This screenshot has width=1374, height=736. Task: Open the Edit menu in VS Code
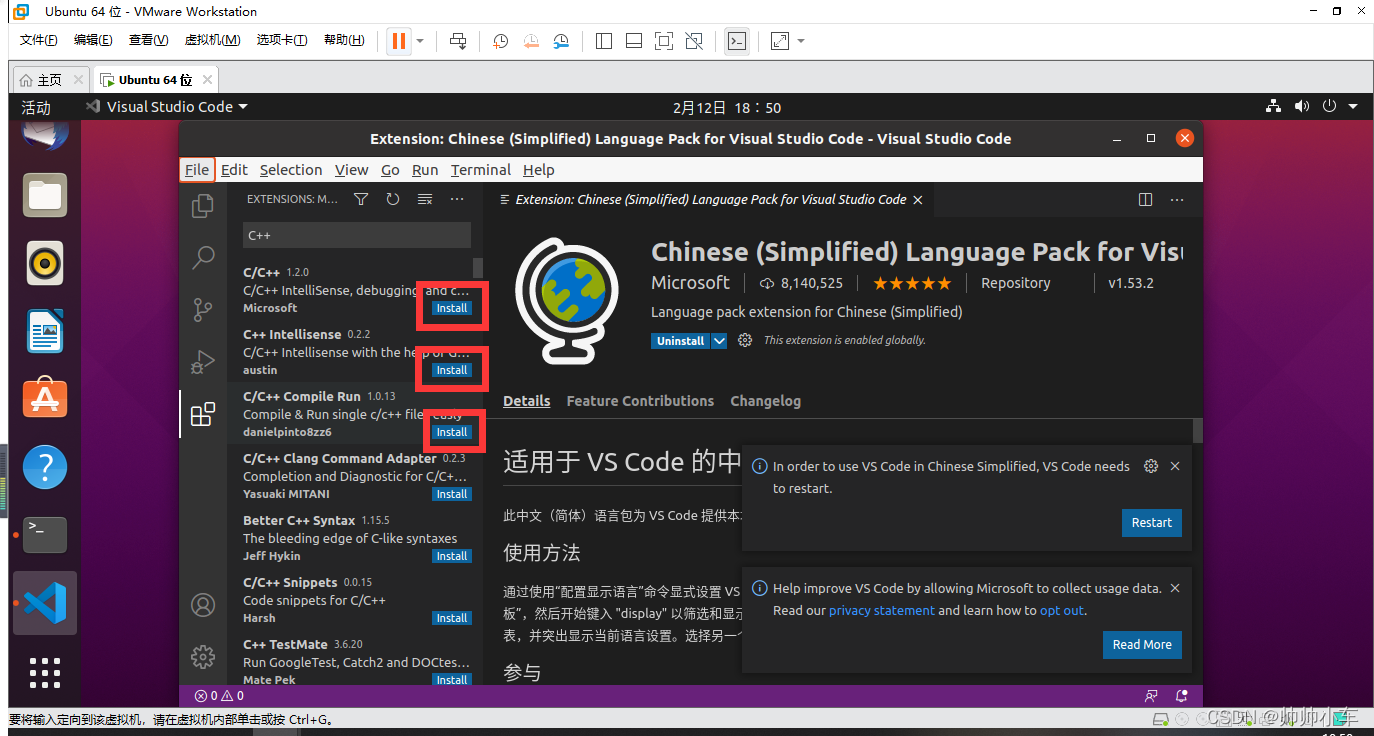[x=234, y=170]
